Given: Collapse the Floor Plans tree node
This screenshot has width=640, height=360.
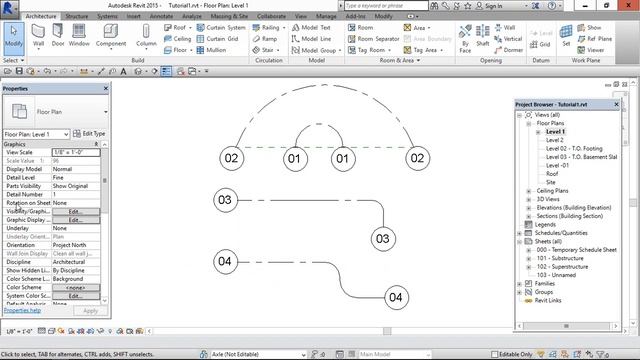Looking at the screenshot, I should pos(529,123).
